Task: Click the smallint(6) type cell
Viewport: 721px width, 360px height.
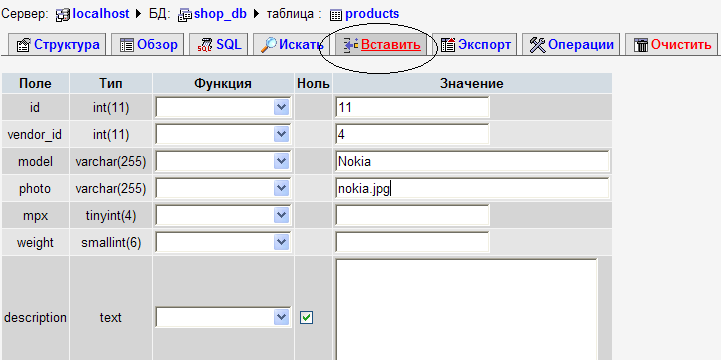Action: [x=111, y=243]
